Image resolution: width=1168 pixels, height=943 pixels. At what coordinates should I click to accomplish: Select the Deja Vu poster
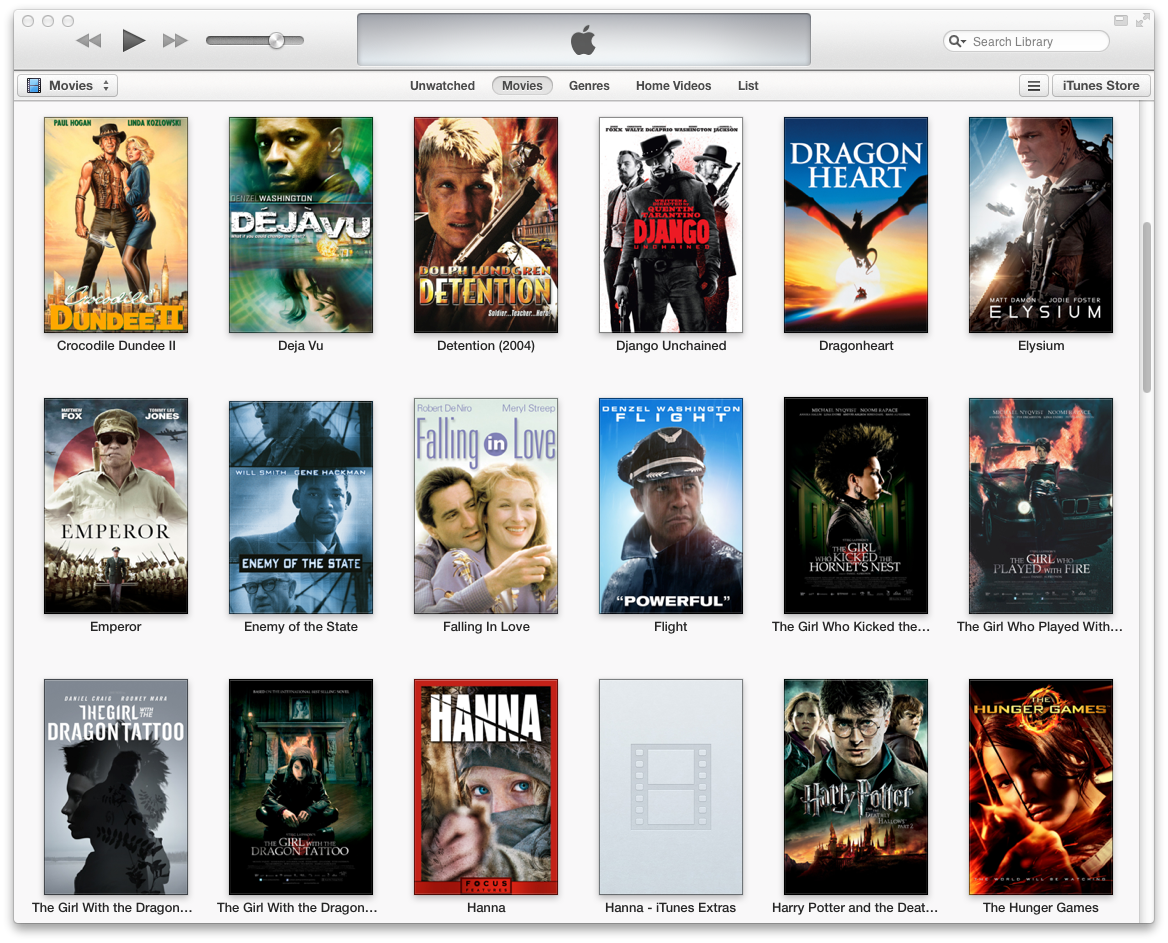coord(301,225)
